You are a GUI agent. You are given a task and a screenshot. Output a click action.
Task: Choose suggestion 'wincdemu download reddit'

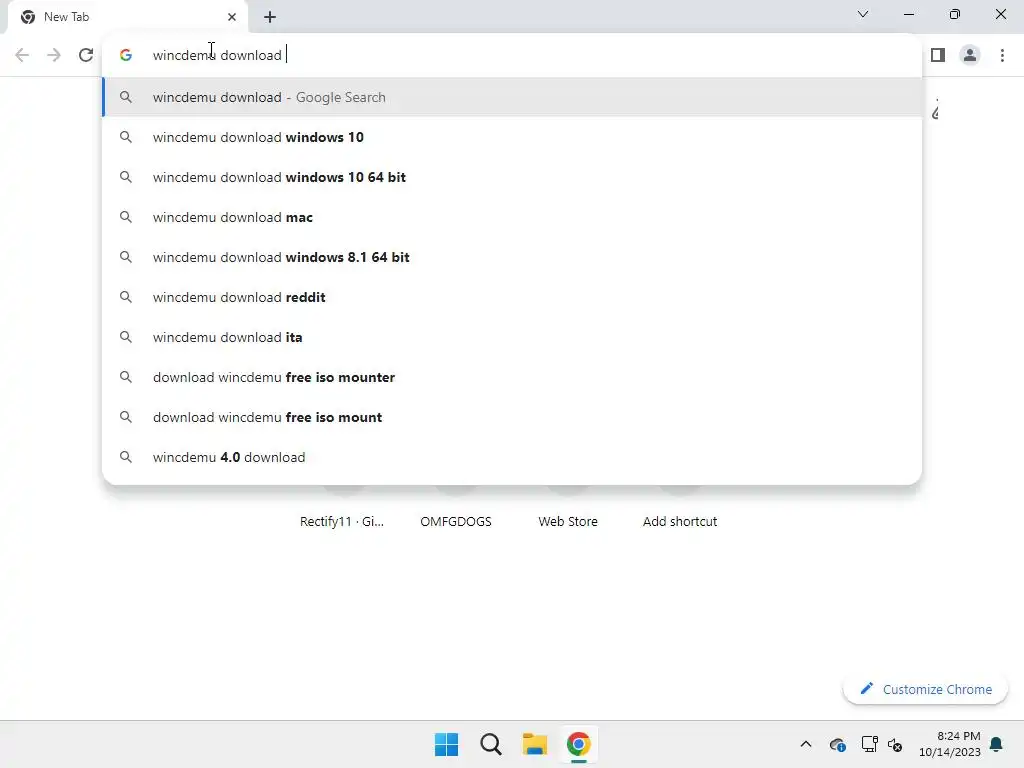point(512,297)
